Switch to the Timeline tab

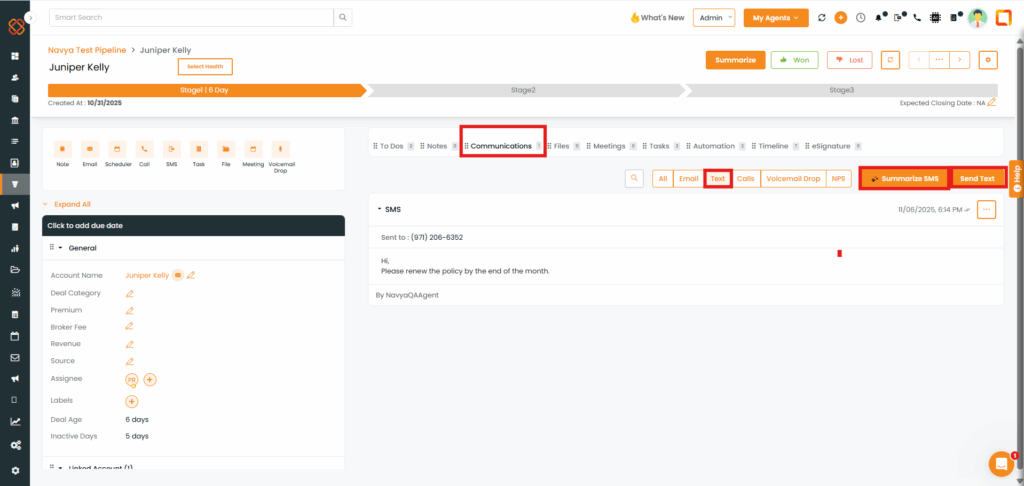pyautogui.click(x=772, y=146)
